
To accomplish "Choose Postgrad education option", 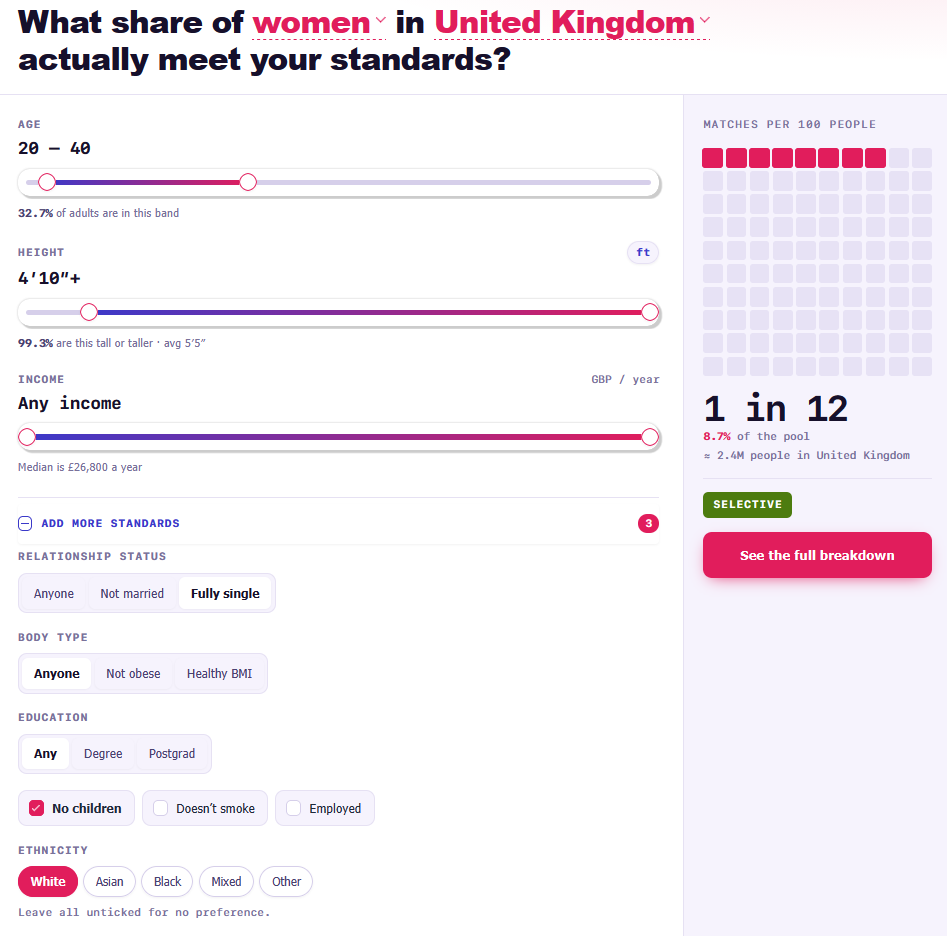I will click(172, 754).
